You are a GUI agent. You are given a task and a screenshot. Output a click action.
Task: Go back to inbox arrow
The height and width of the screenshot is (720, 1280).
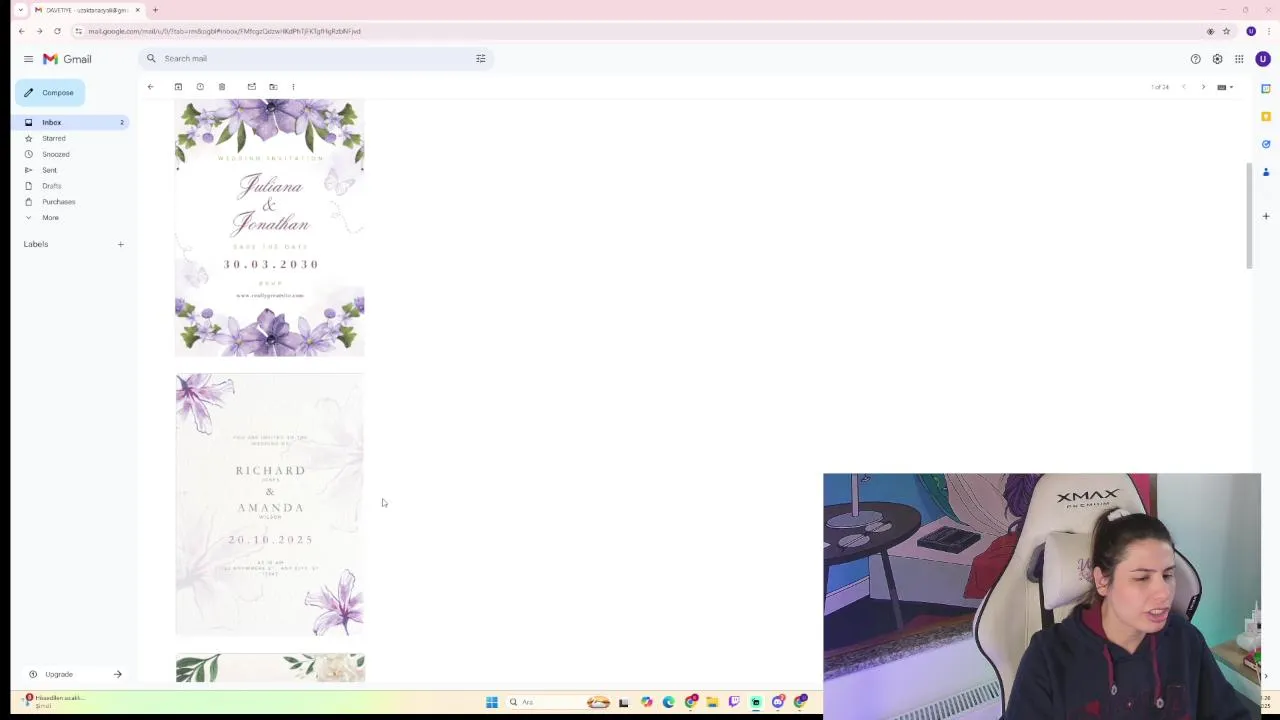[150, 87]
